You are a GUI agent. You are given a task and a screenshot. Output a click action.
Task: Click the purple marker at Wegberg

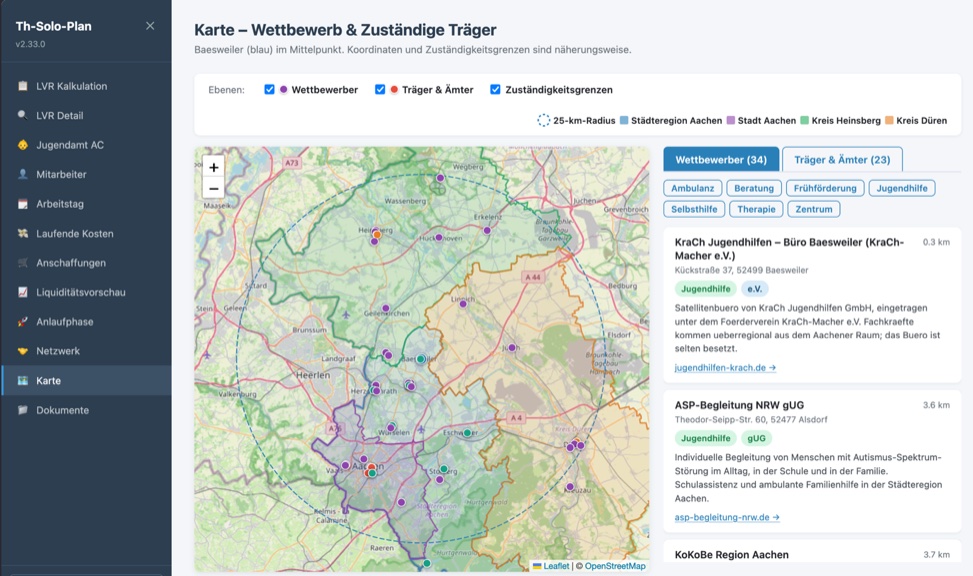(x=440, y=178)
